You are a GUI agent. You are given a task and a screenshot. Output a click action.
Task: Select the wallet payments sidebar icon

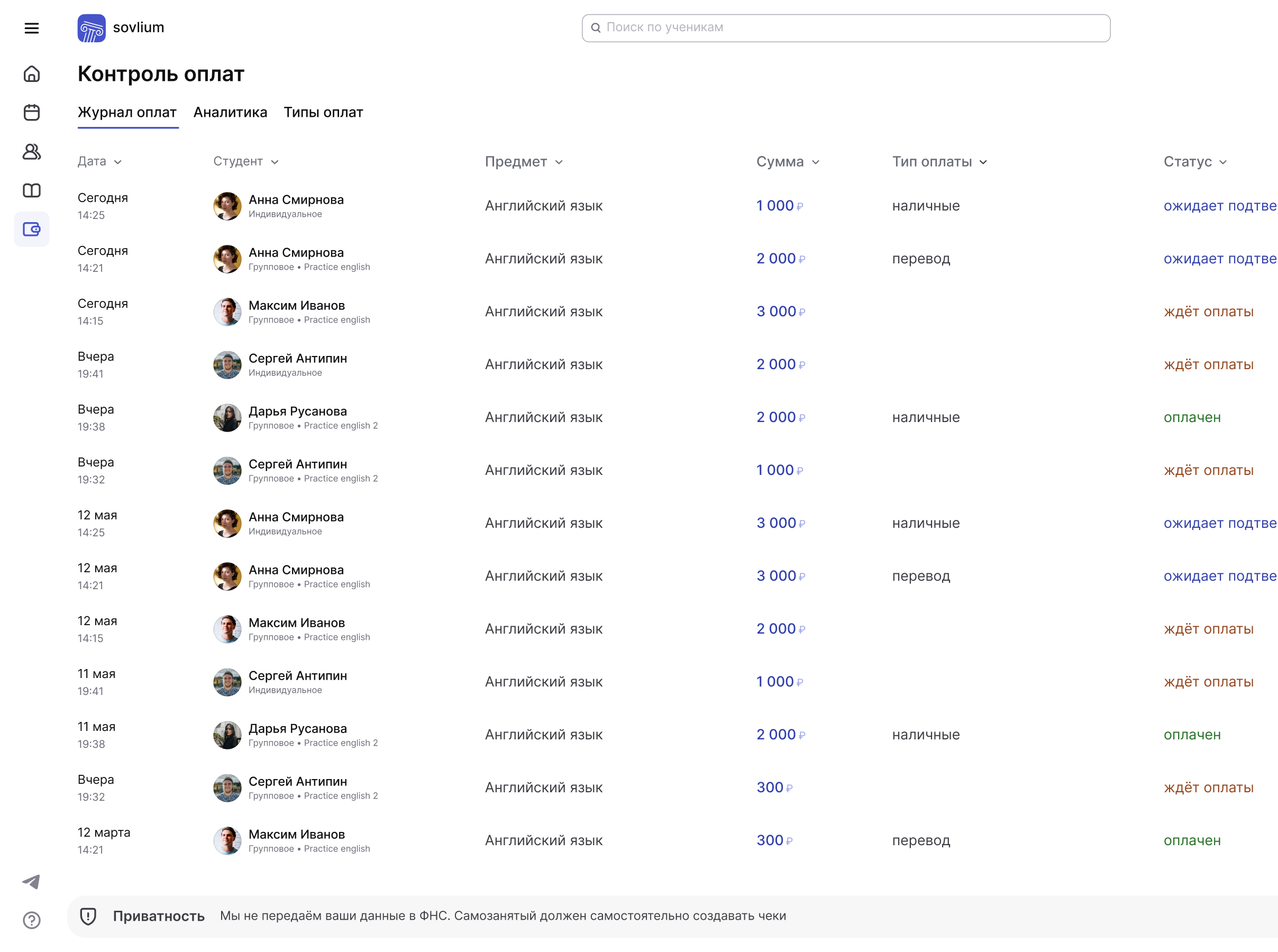click(32, 230)
